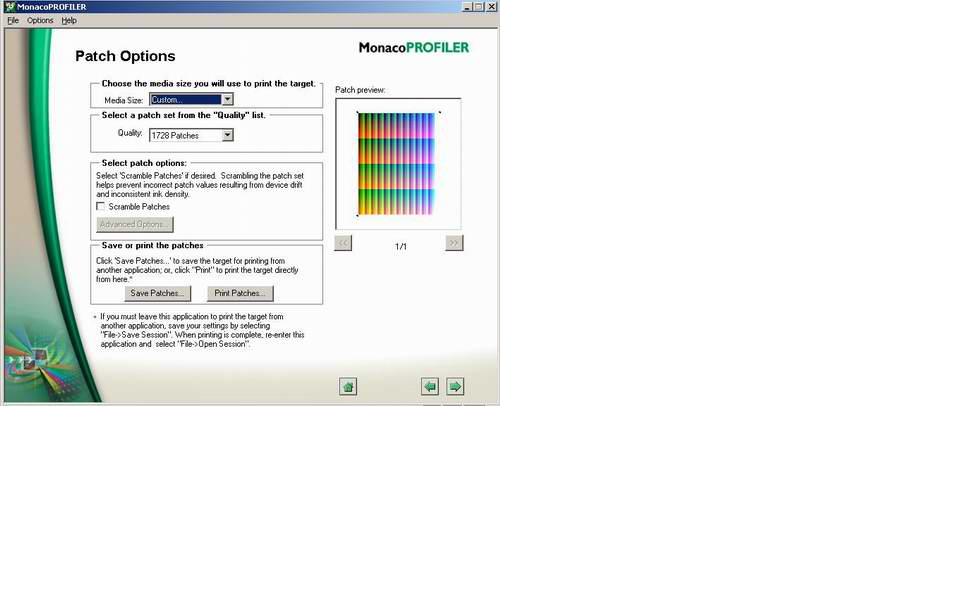Open the File menu
This screenshot has height=610, width=960.
click(13, 20)
